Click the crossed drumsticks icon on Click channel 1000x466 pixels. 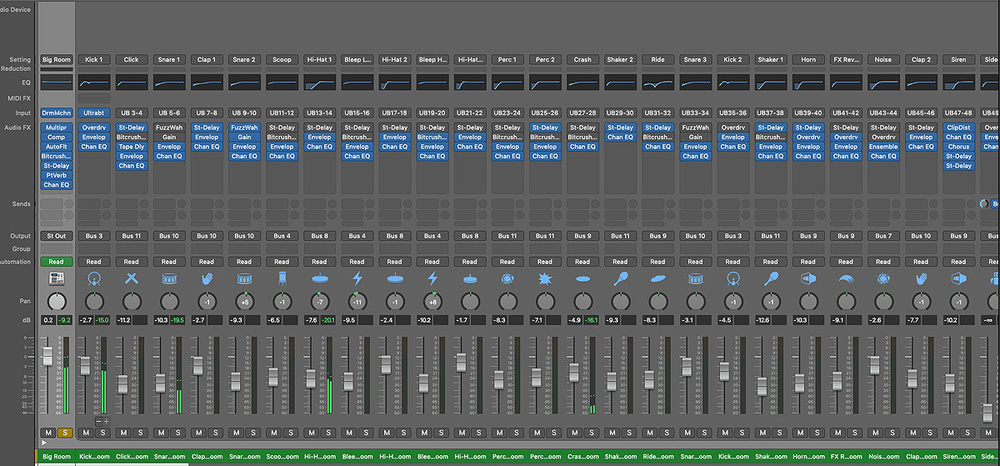coord(131,278)
